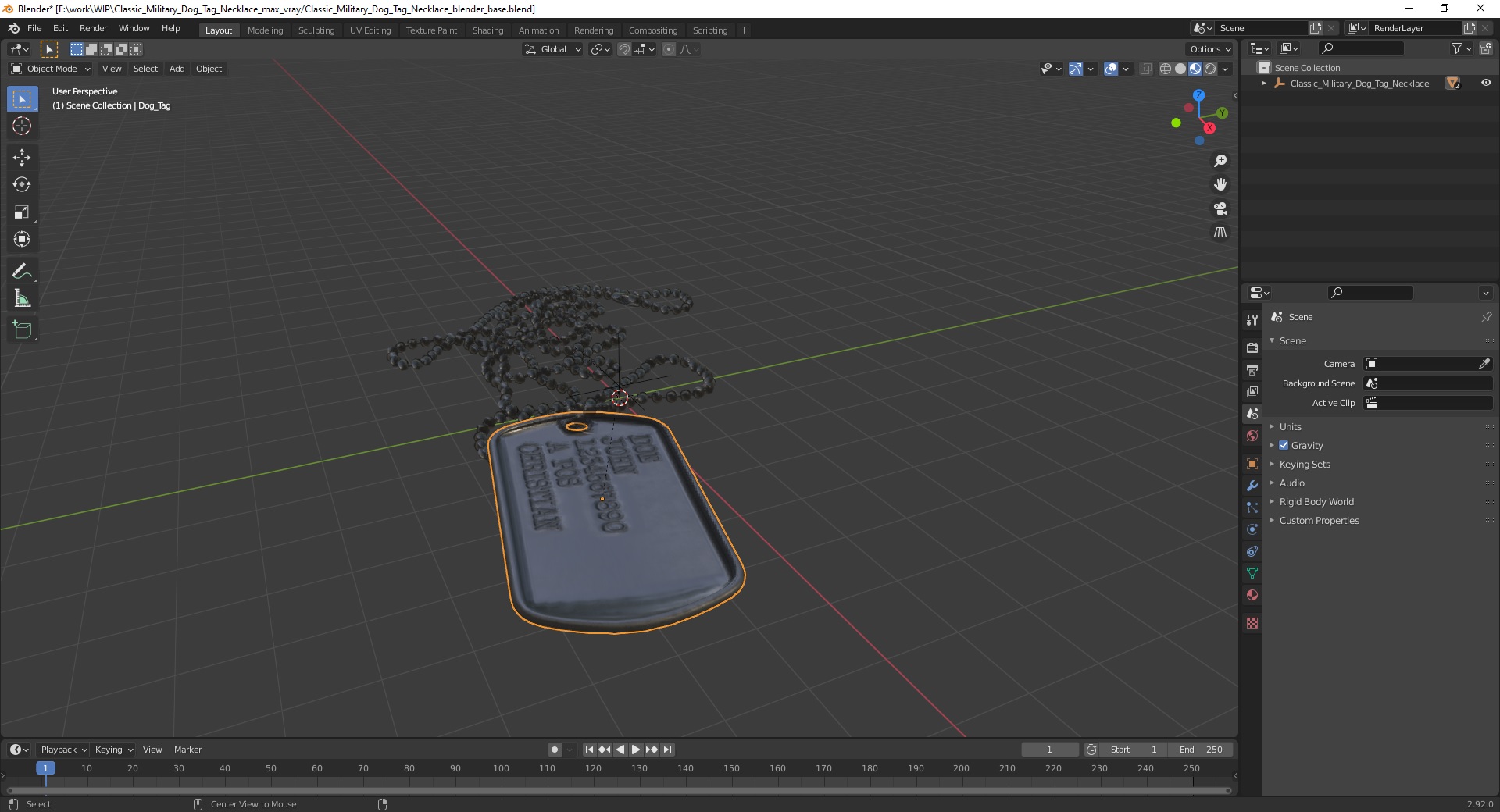Open Object properties tab
Image resolution: width=1500 pixels, height=812 pixels.
1252,464
